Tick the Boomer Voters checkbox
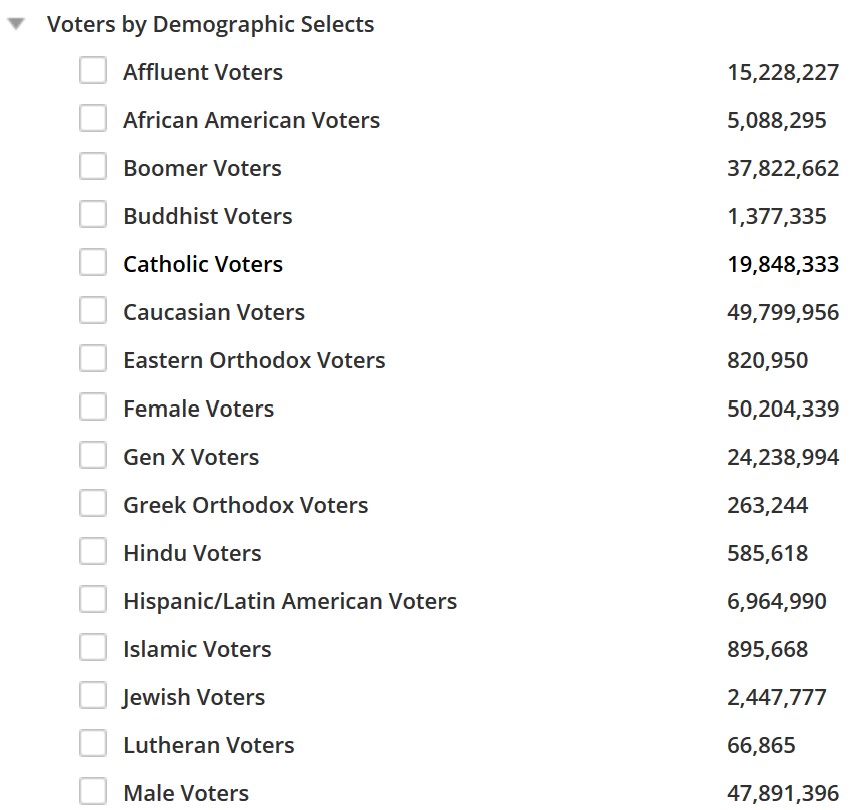 pyautogui.click(x=93, y=167)
